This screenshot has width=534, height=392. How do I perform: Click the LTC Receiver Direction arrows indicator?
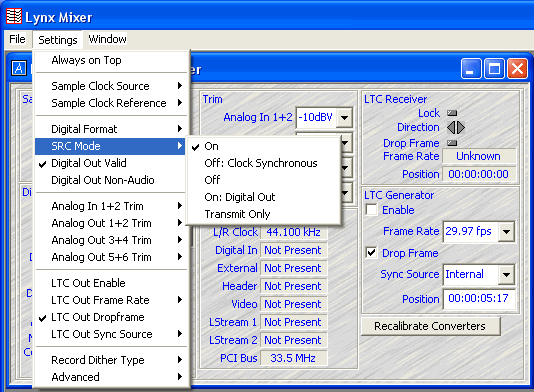(456, 127)
